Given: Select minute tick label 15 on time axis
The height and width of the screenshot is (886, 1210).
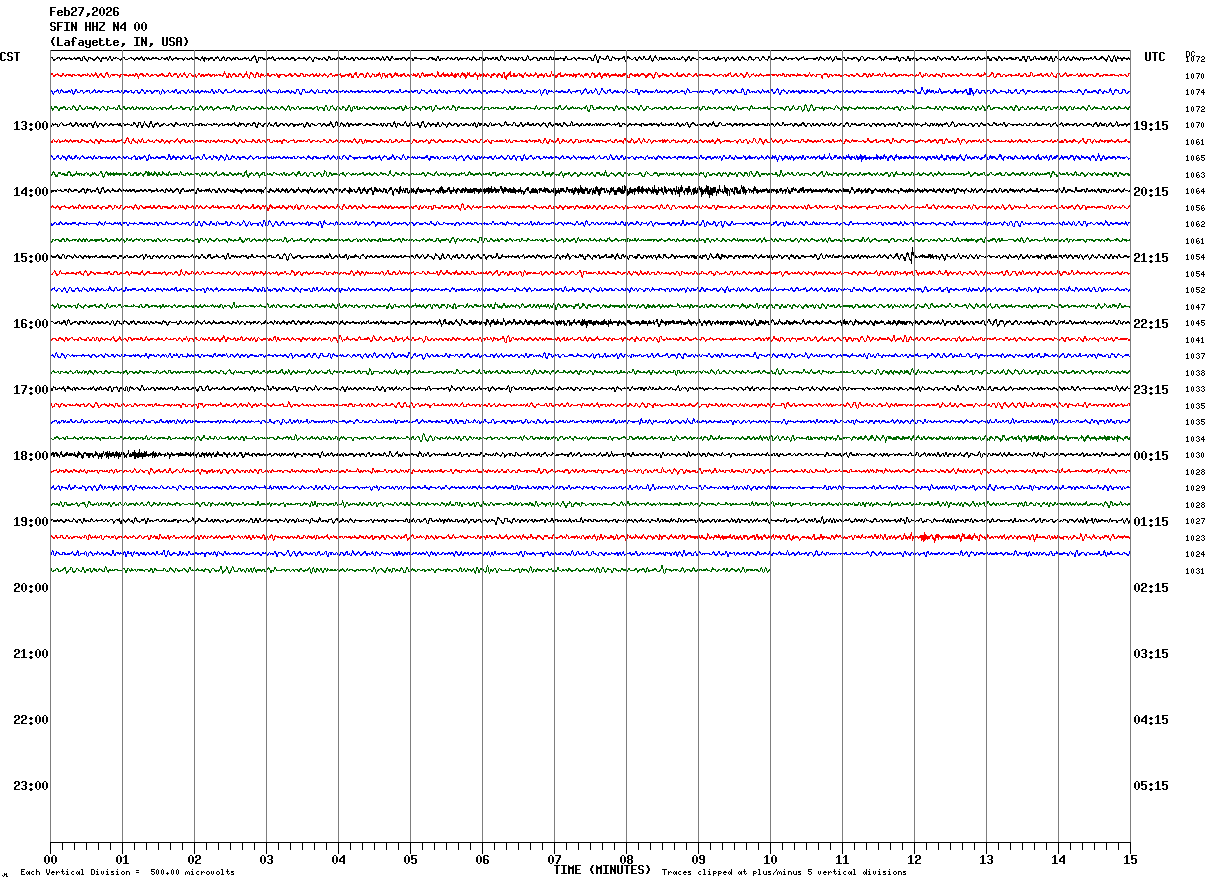Looking at the screenshot, I should 1130,859.
